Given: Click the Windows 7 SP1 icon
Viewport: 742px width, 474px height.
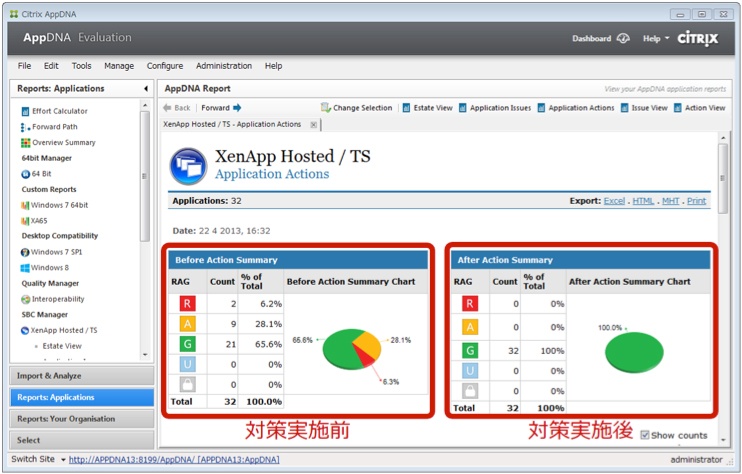Looking at the screenshot, I should point(25,252).
